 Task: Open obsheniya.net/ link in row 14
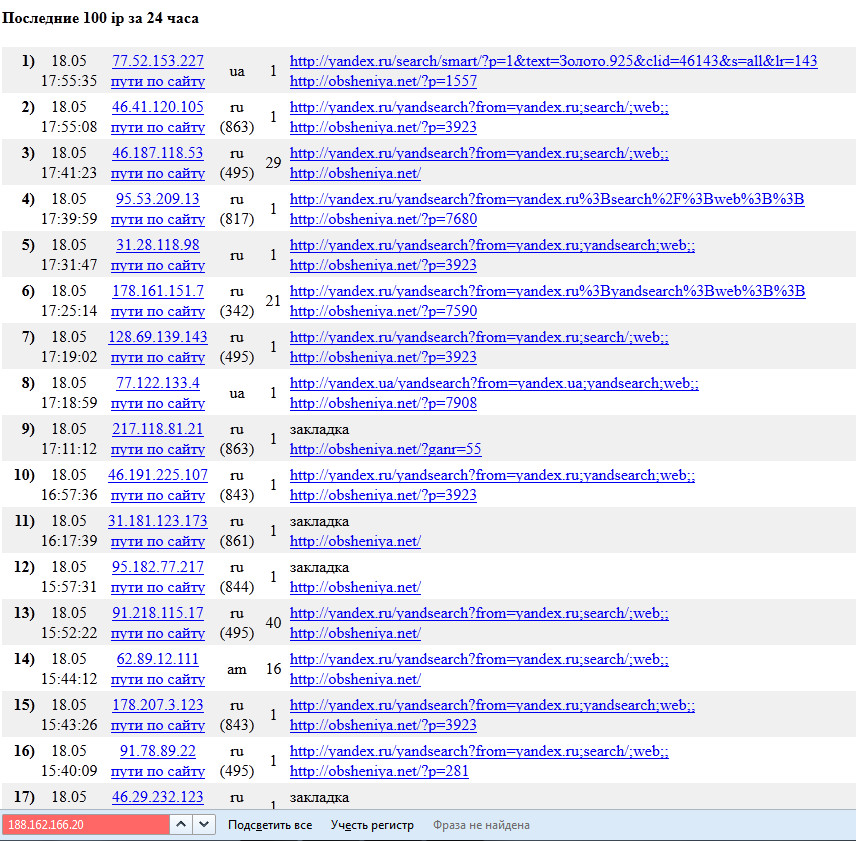355,679
